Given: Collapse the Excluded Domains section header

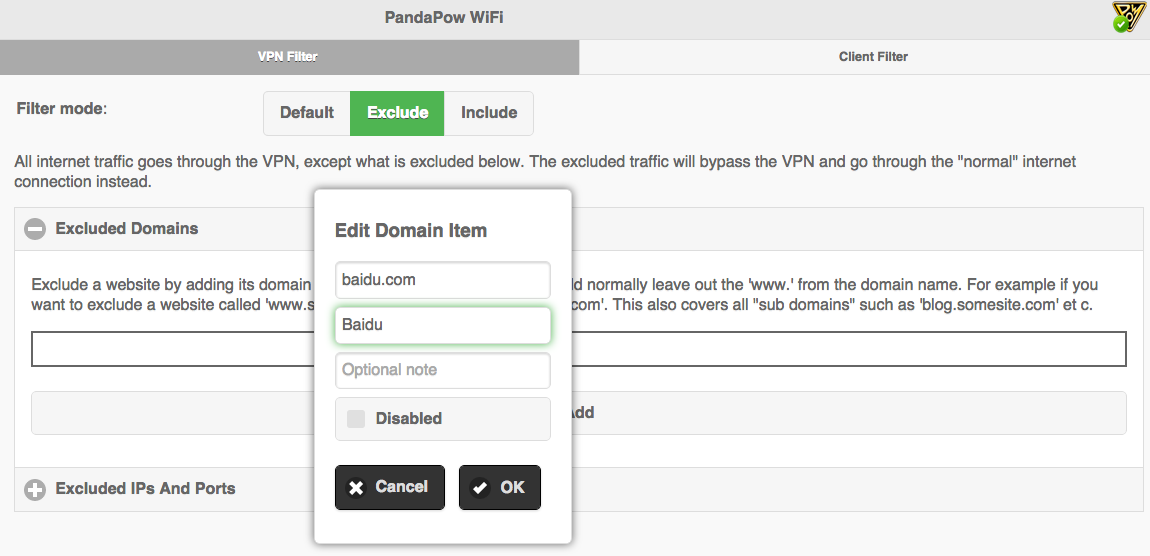Looking at the screenshot, I should (x=127, y=229).
